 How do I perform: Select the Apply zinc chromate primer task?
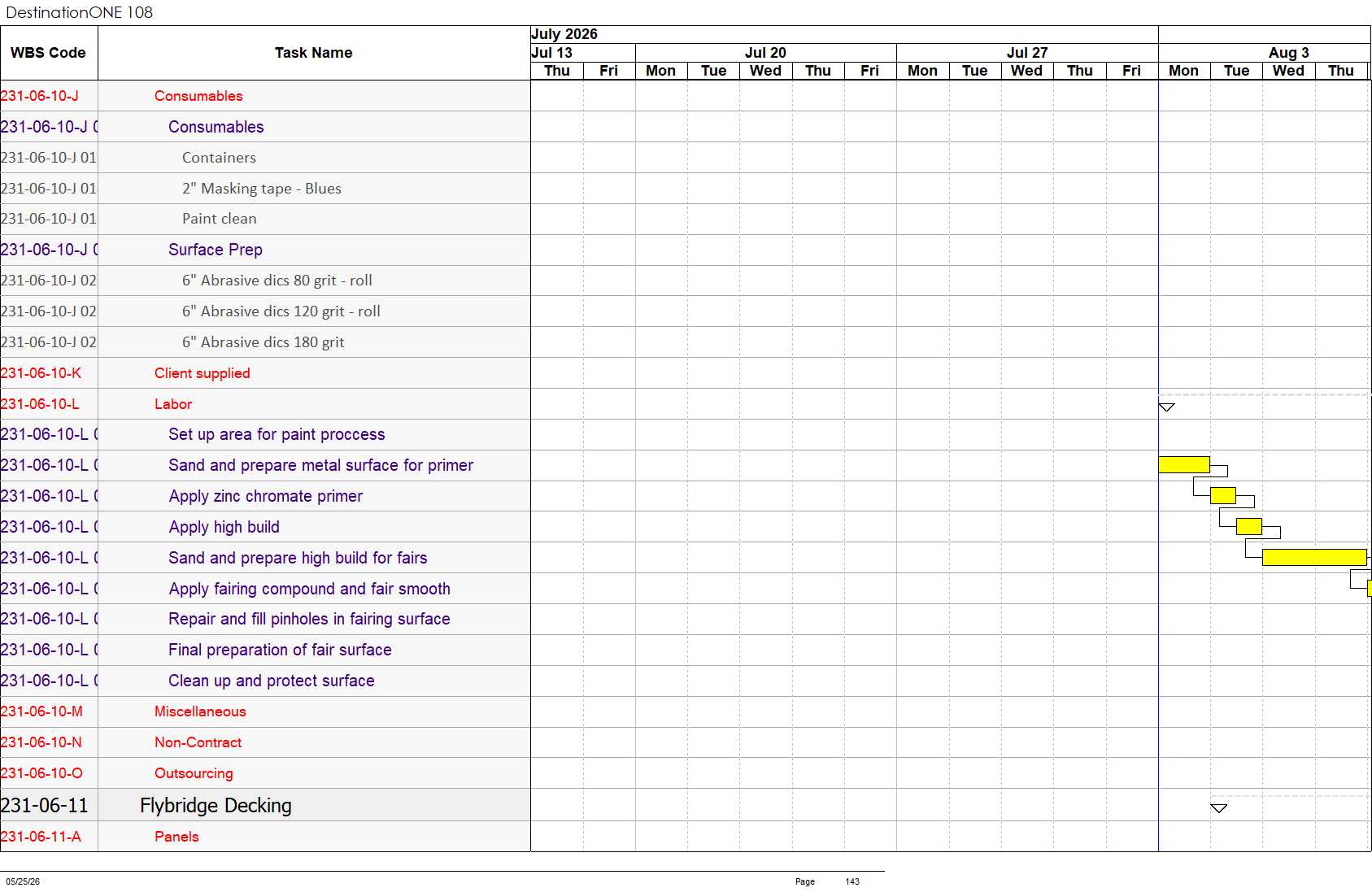coord(265,496)
